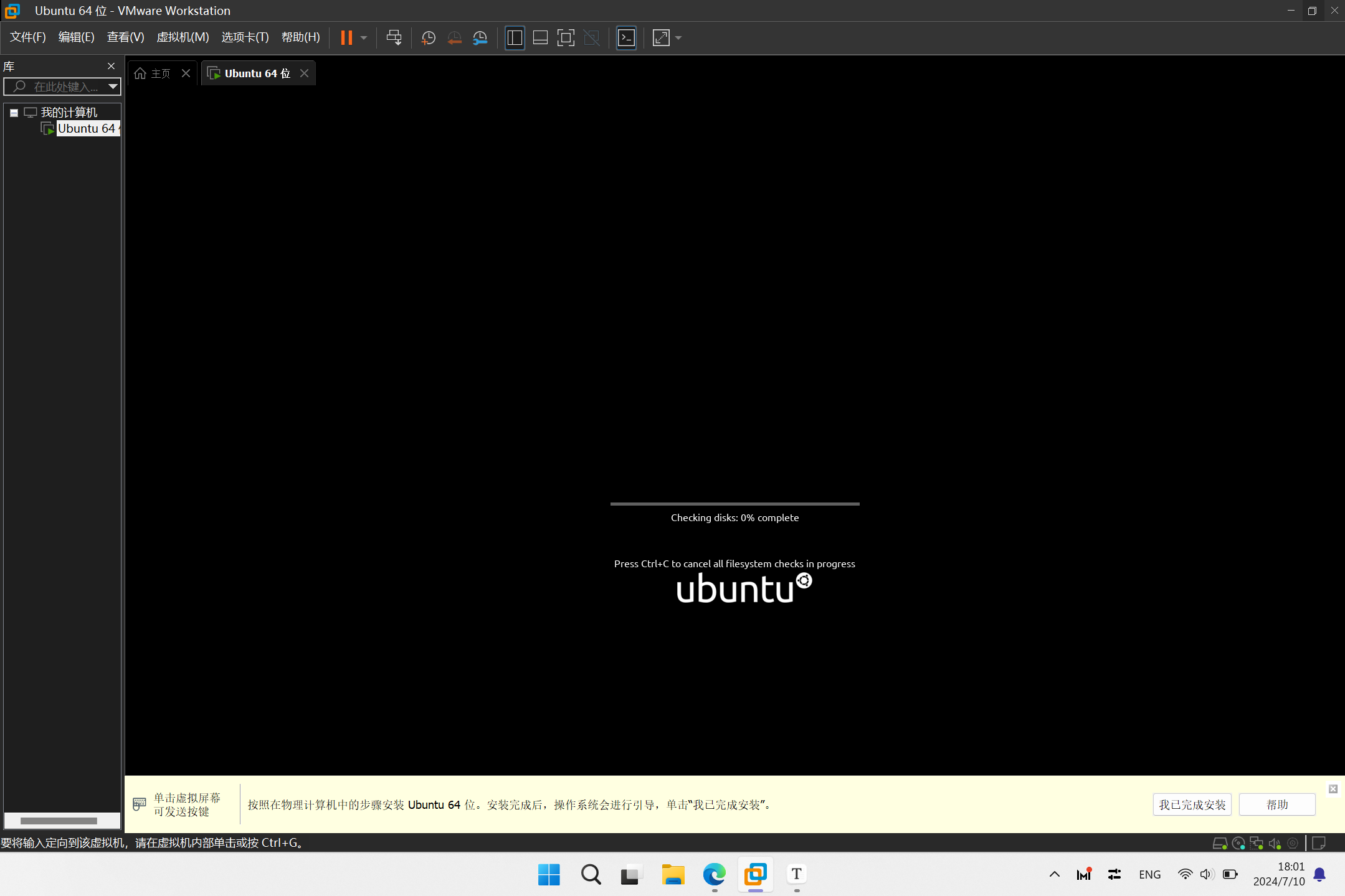1345x896 pixels.
Task: Click the 我已完成安装 button
Action: (x=1192, y=804)
